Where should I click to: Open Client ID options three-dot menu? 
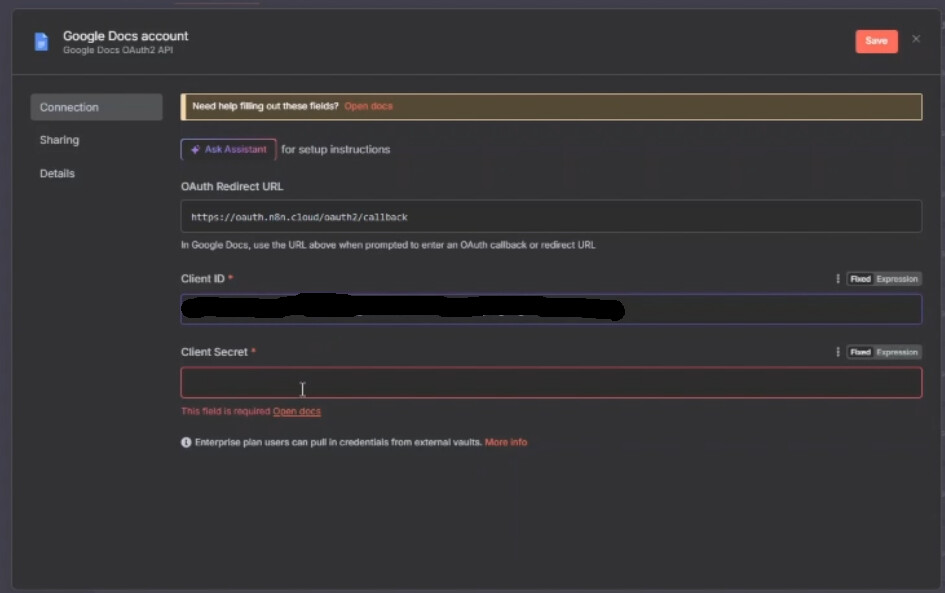point(838,278)
